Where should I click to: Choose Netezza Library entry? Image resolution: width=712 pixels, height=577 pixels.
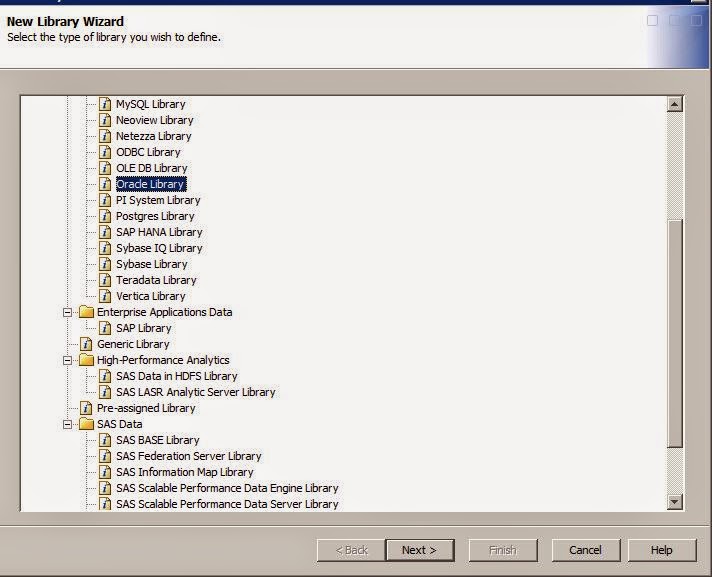153,136
